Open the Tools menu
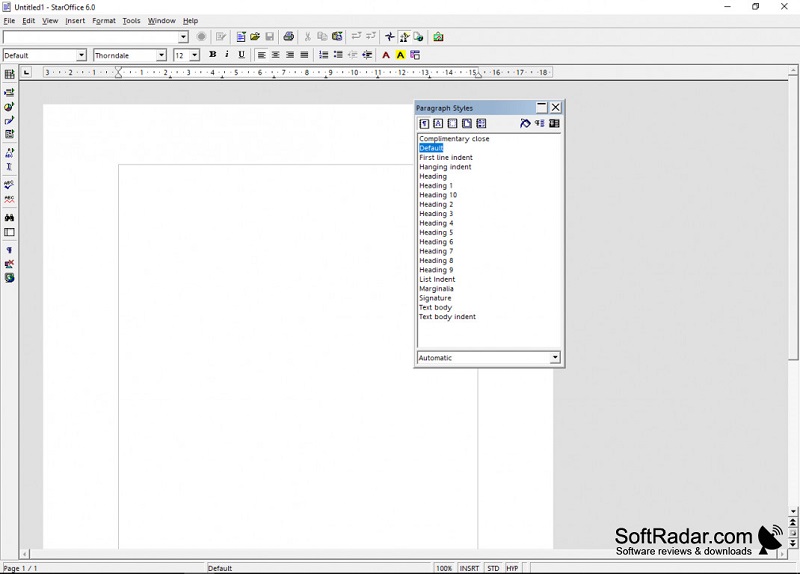 point(131,21)
